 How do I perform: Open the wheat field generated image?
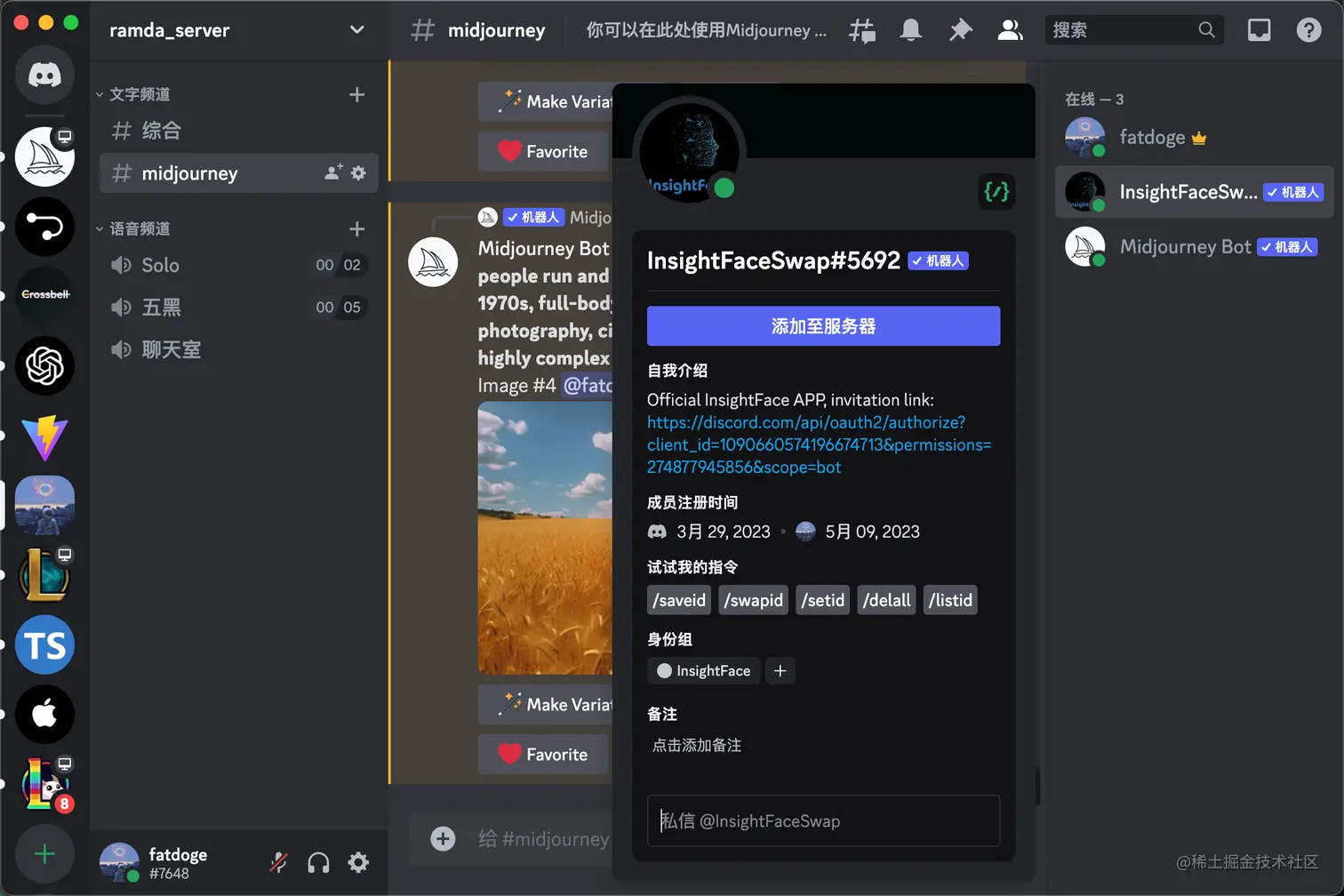(x=545, y=538)
